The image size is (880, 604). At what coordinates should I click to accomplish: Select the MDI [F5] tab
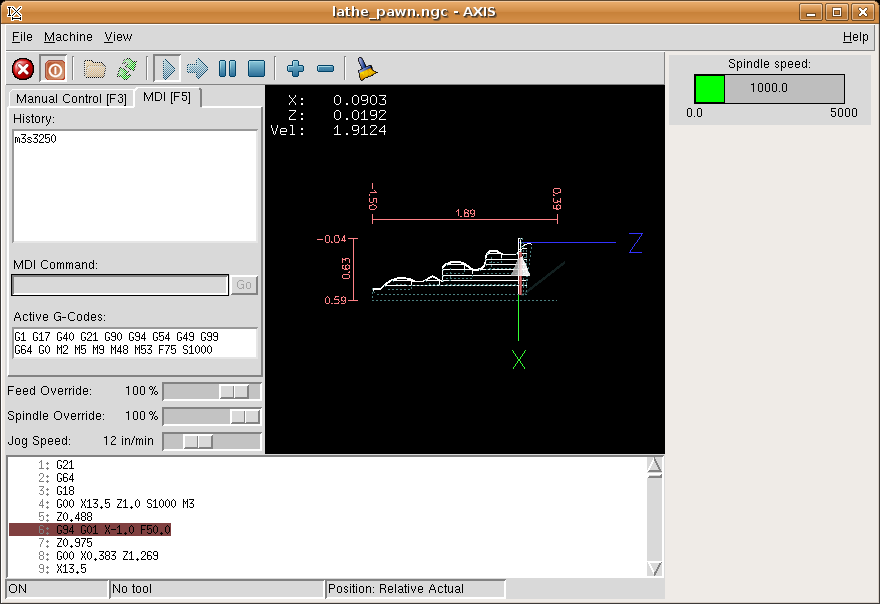(x=167, y=97)
